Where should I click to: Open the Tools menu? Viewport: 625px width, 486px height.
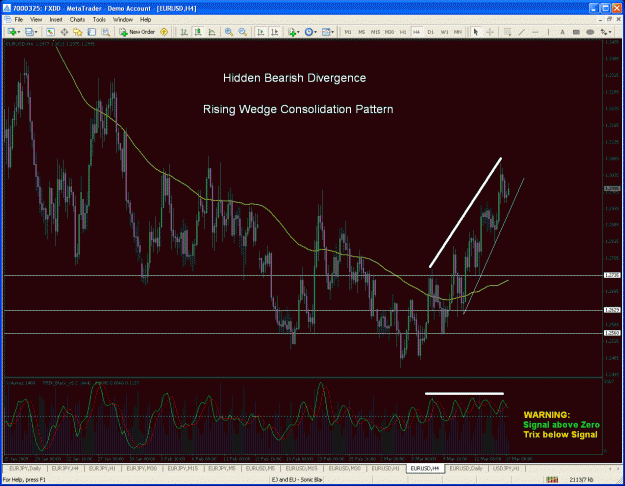tap(99, 20)
